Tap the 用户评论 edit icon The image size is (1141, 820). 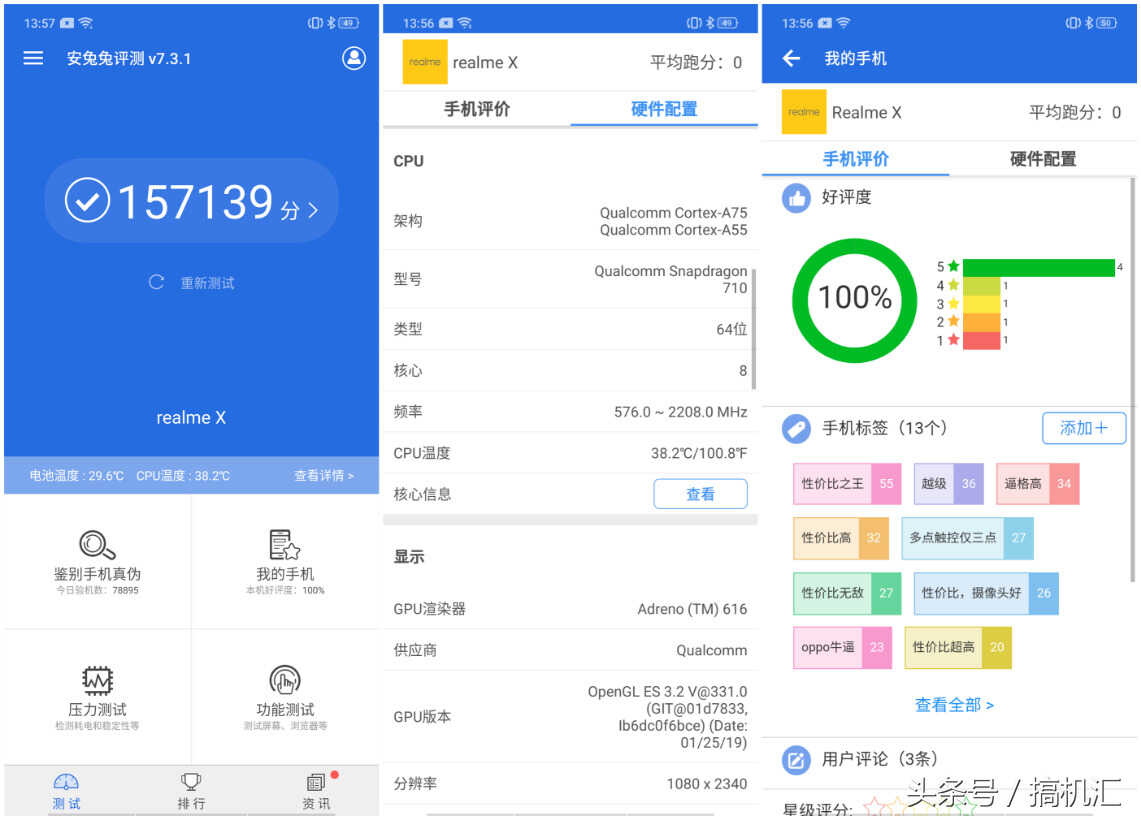(796, 760)
